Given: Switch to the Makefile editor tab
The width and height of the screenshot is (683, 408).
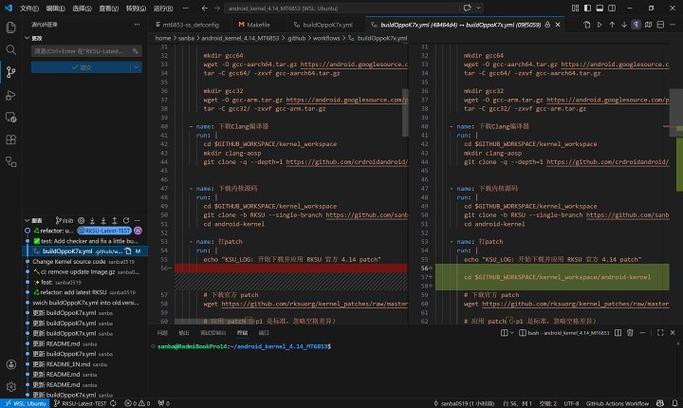Looking at the screenshot, I should (254, 25).
